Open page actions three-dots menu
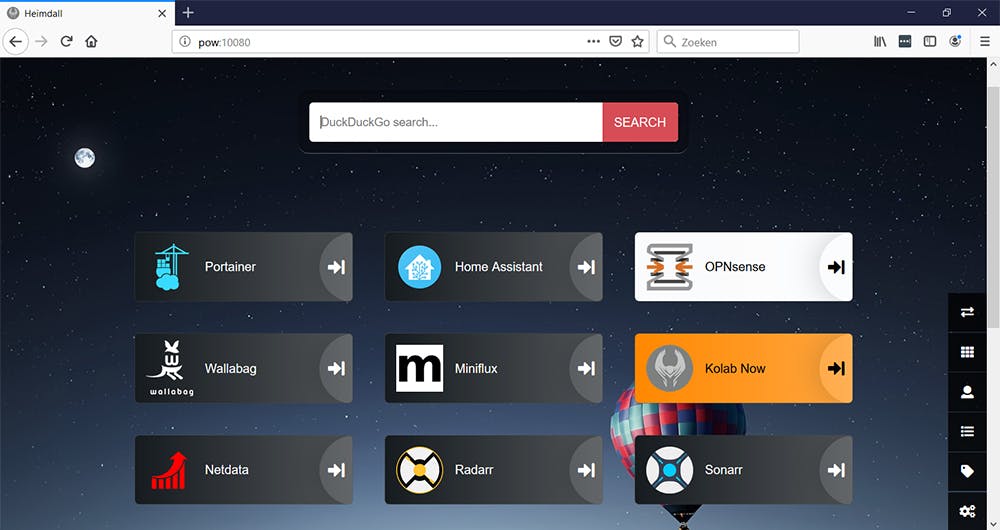Screen dimensions: 1000x530 594,41
